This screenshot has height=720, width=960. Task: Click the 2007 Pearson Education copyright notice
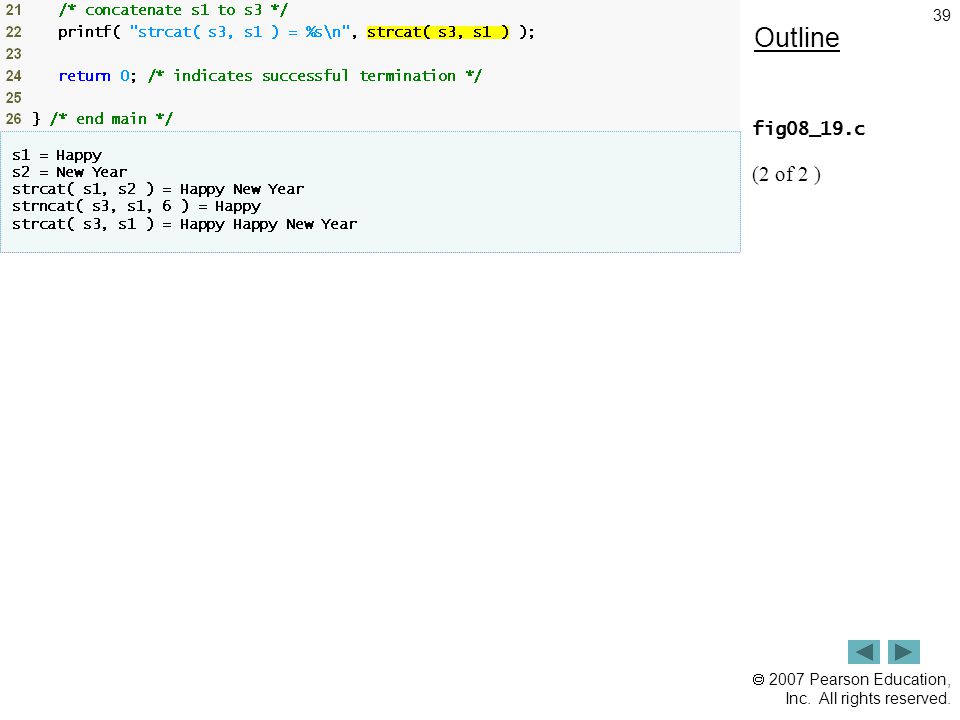point(851,689)
